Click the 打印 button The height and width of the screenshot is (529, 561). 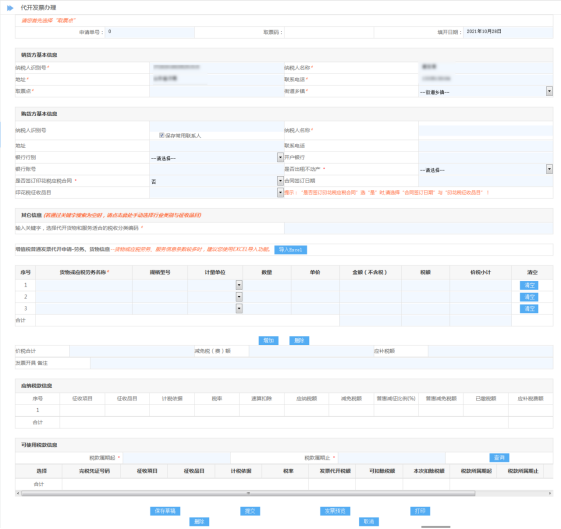click(x=420, y=511)
